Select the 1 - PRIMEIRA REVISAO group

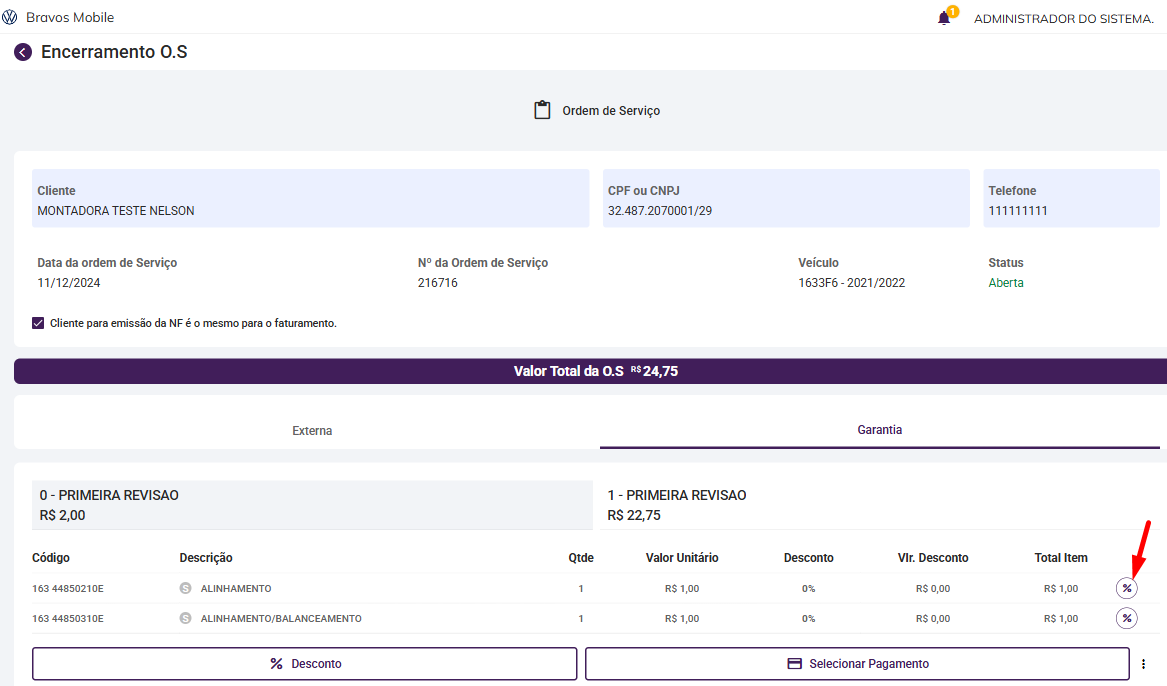(x=880, y=505)
